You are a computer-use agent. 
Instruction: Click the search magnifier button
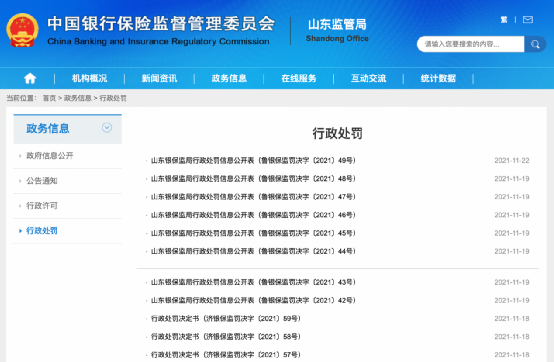[535, 44]
